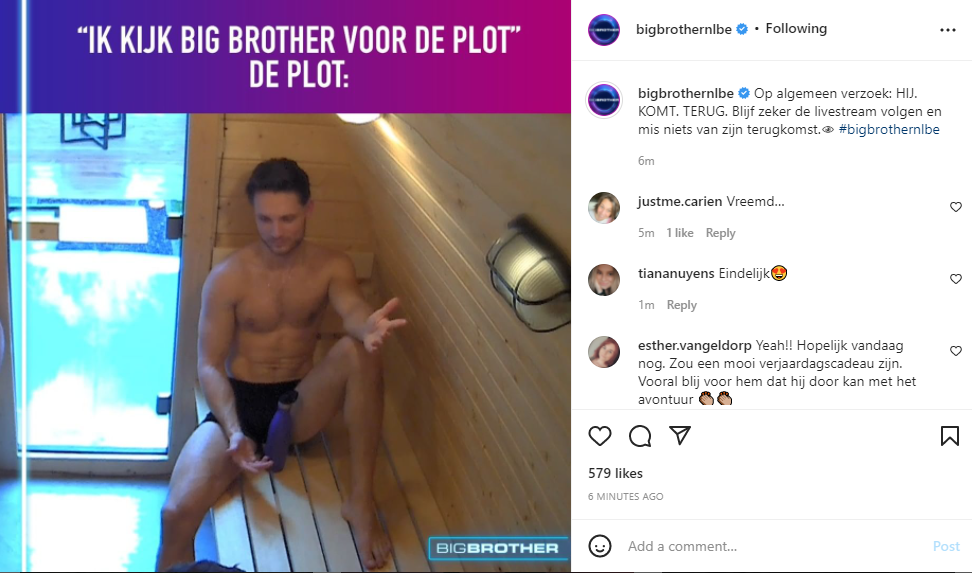Screen dimensions: 972x573
Task: Focus the Add a comment field
Action: click(x=775, y=546)
